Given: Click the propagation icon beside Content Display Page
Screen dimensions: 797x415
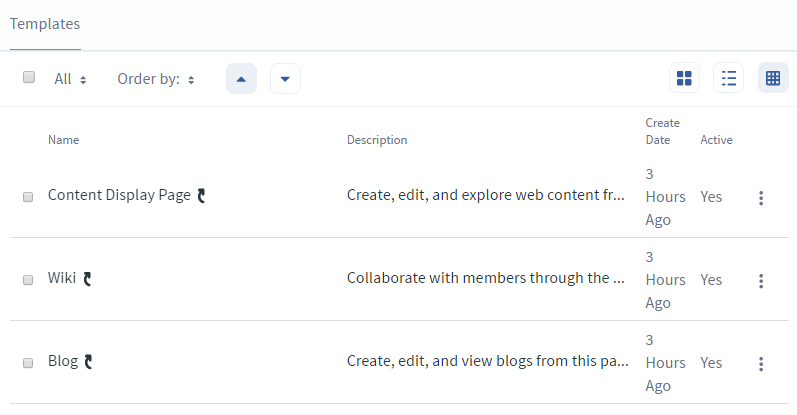Looking at the screenshot, I should coord(201,196).
